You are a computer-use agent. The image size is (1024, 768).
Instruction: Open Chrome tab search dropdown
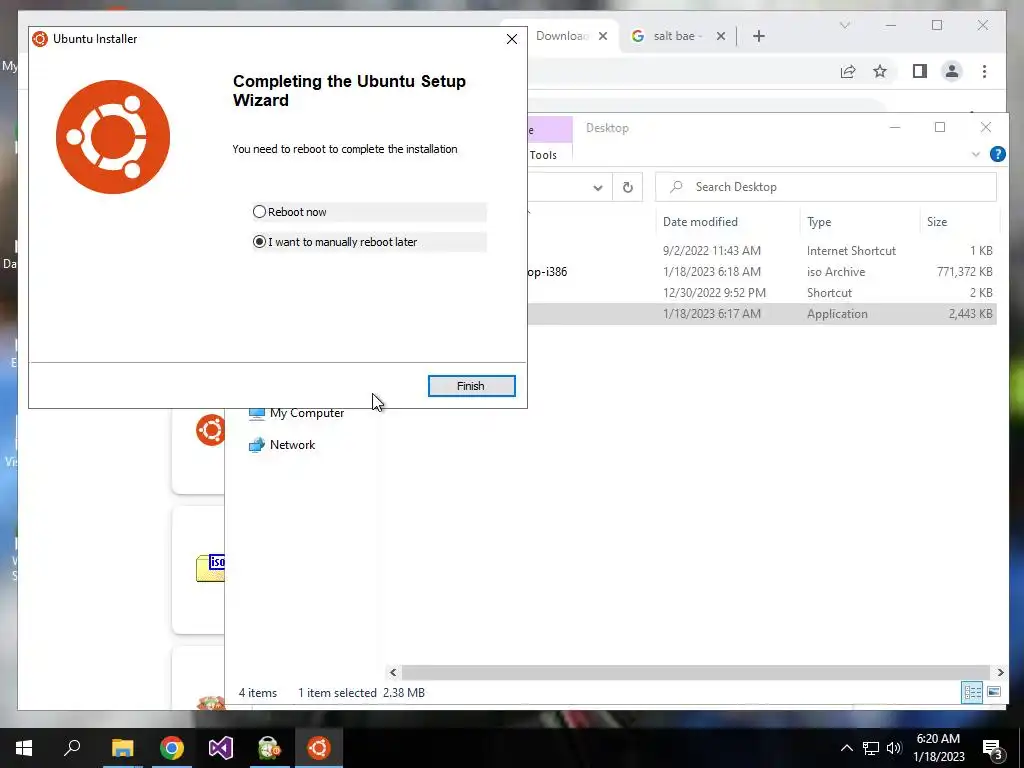[x=844, y=25]
